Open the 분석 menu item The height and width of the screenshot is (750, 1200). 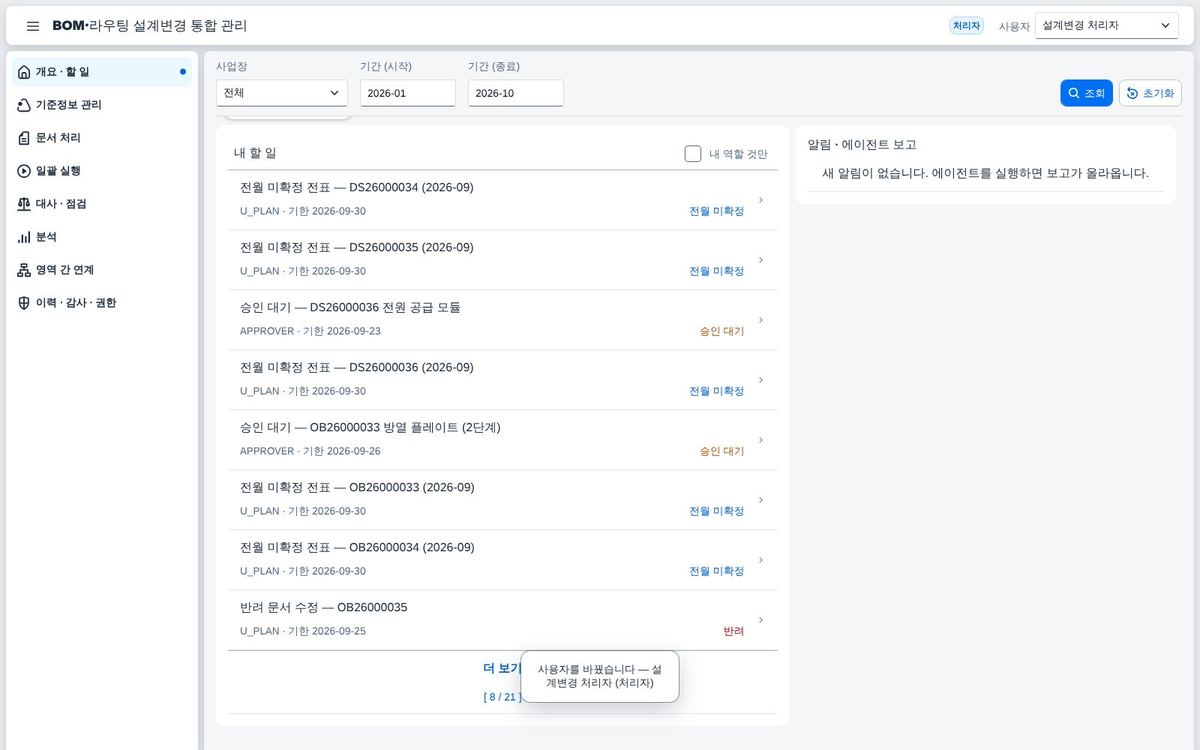(103, 237)
